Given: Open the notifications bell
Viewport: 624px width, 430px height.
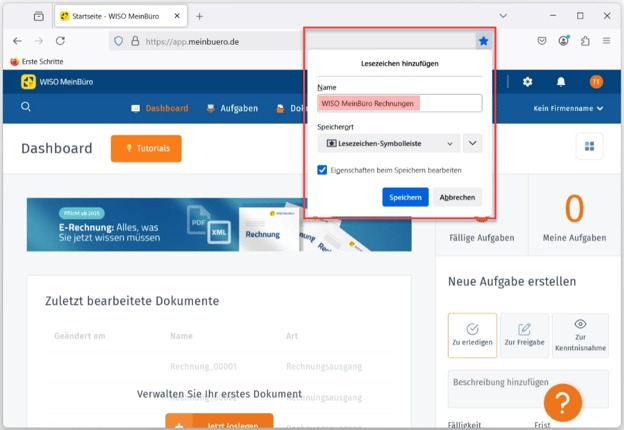Looking at the screenshot, I should (x=560, y=82).
